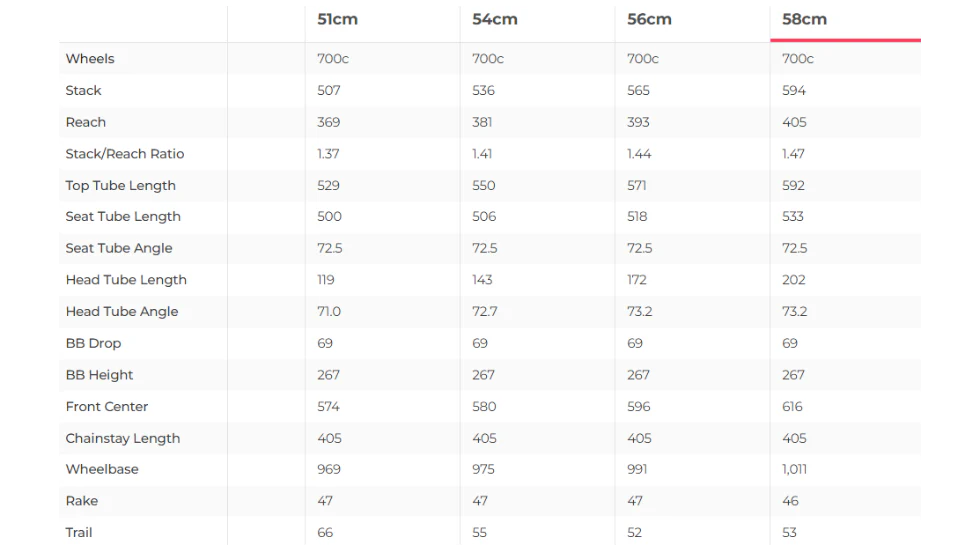
Task: Click the Chainstay Length row label
Action: click(123, 438)
